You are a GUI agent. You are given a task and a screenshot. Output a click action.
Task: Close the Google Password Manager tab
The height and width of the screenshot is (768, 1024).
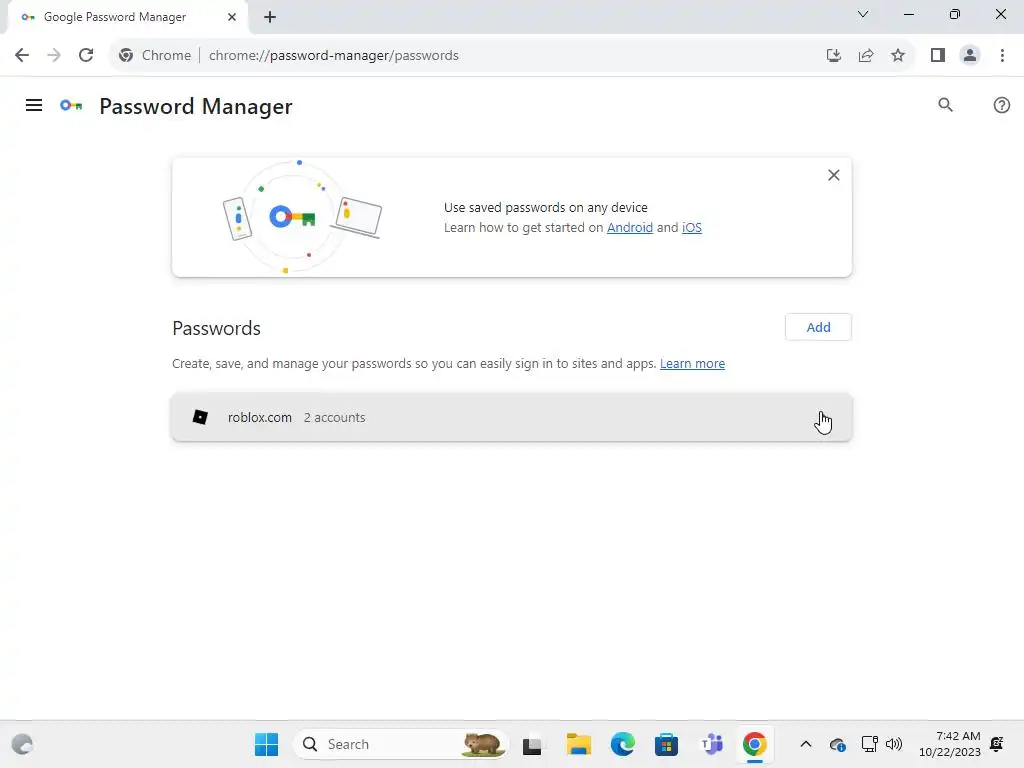point(232,17)
